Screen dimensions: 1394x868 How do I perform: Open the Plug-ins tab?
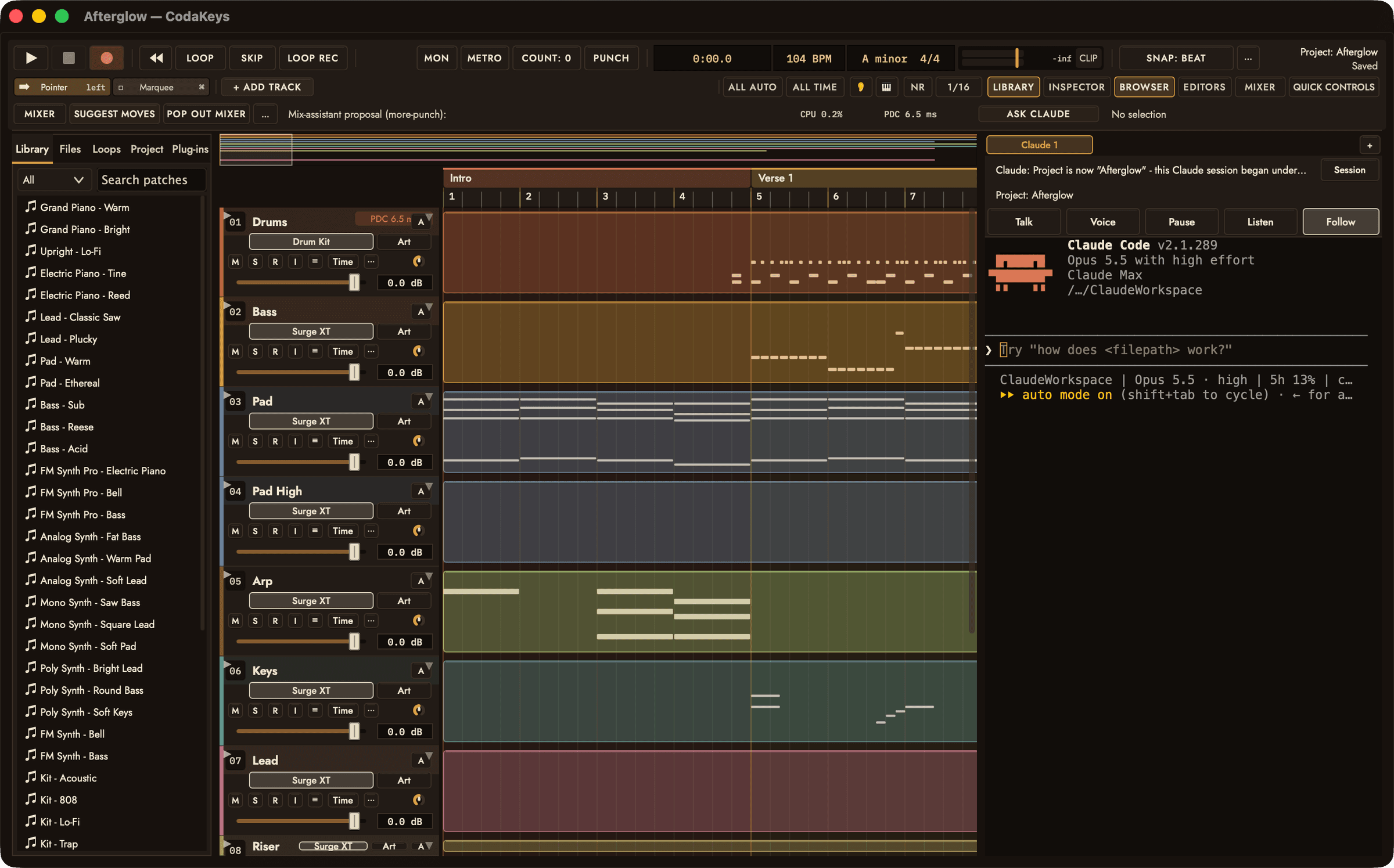(x=191, y=149)
